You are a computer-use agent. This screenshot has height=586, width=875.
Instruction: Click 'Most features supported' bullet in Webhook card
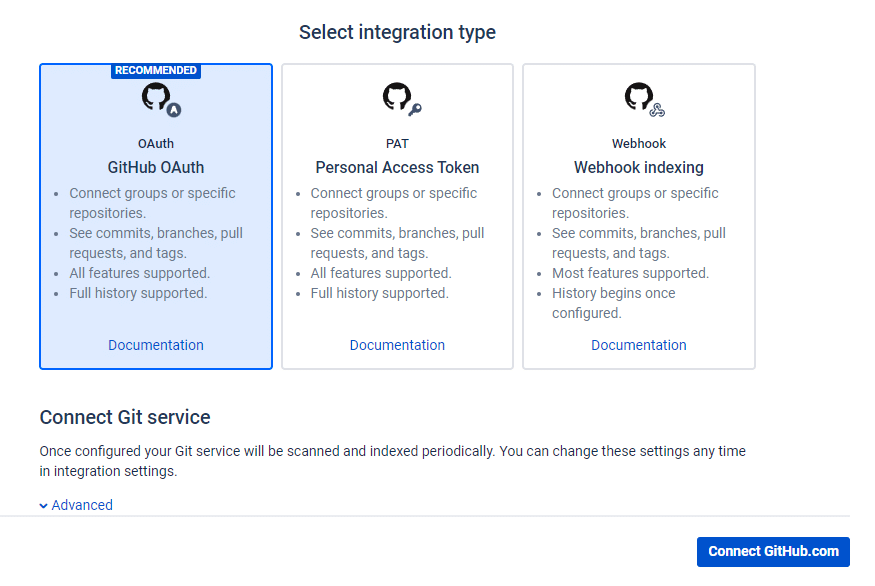point(630,273)
